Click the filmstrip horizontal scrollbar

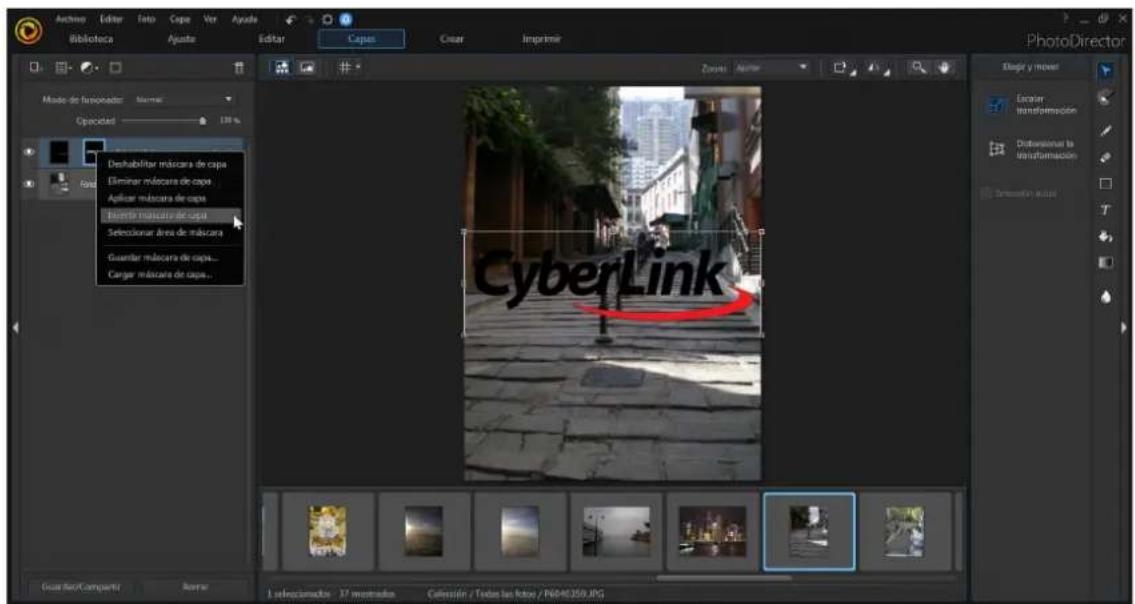click(723, 578)
